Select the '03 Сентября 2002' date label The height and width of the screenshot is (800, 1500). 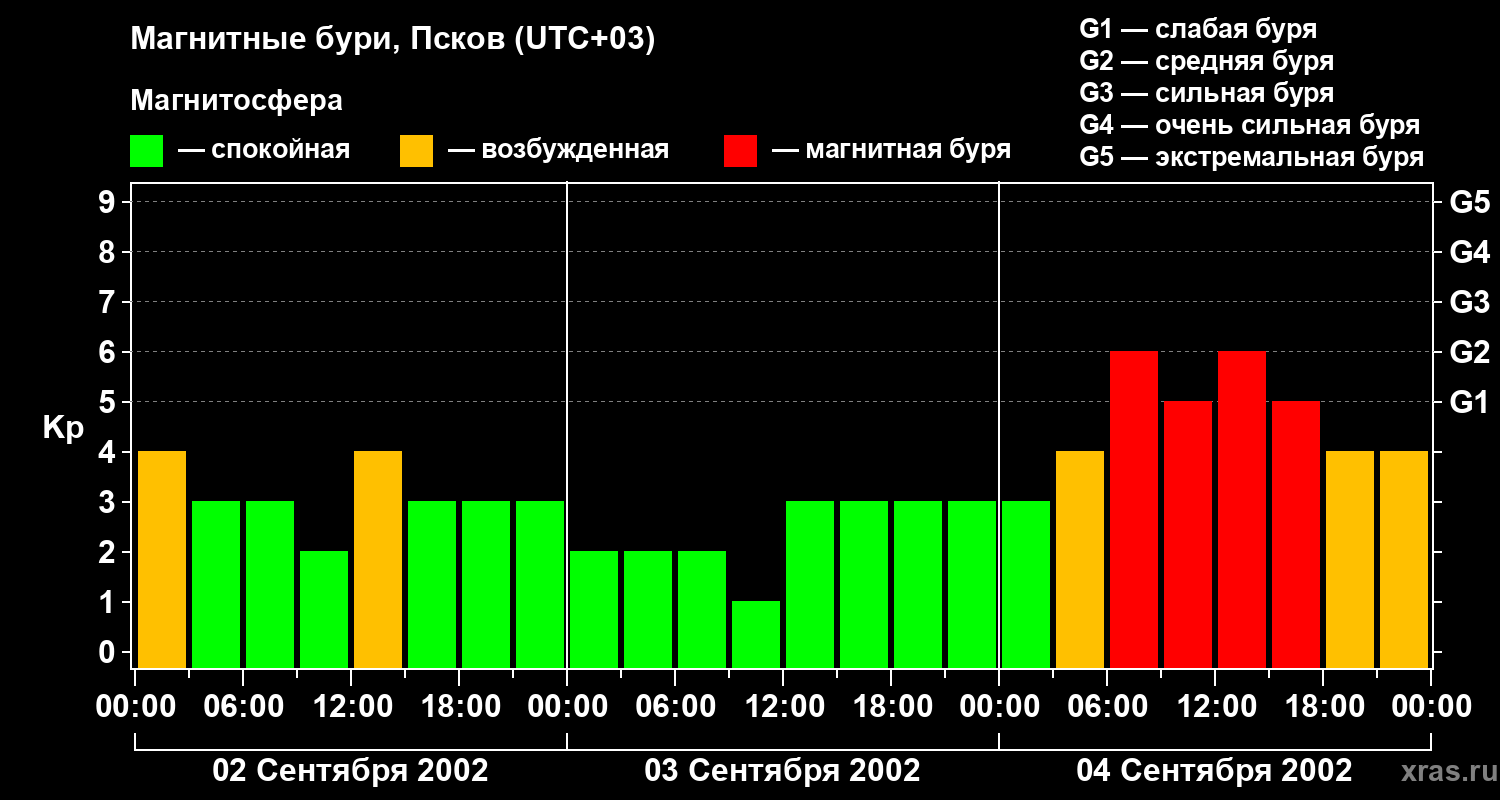pyautogui.click(x=783, y=770)
